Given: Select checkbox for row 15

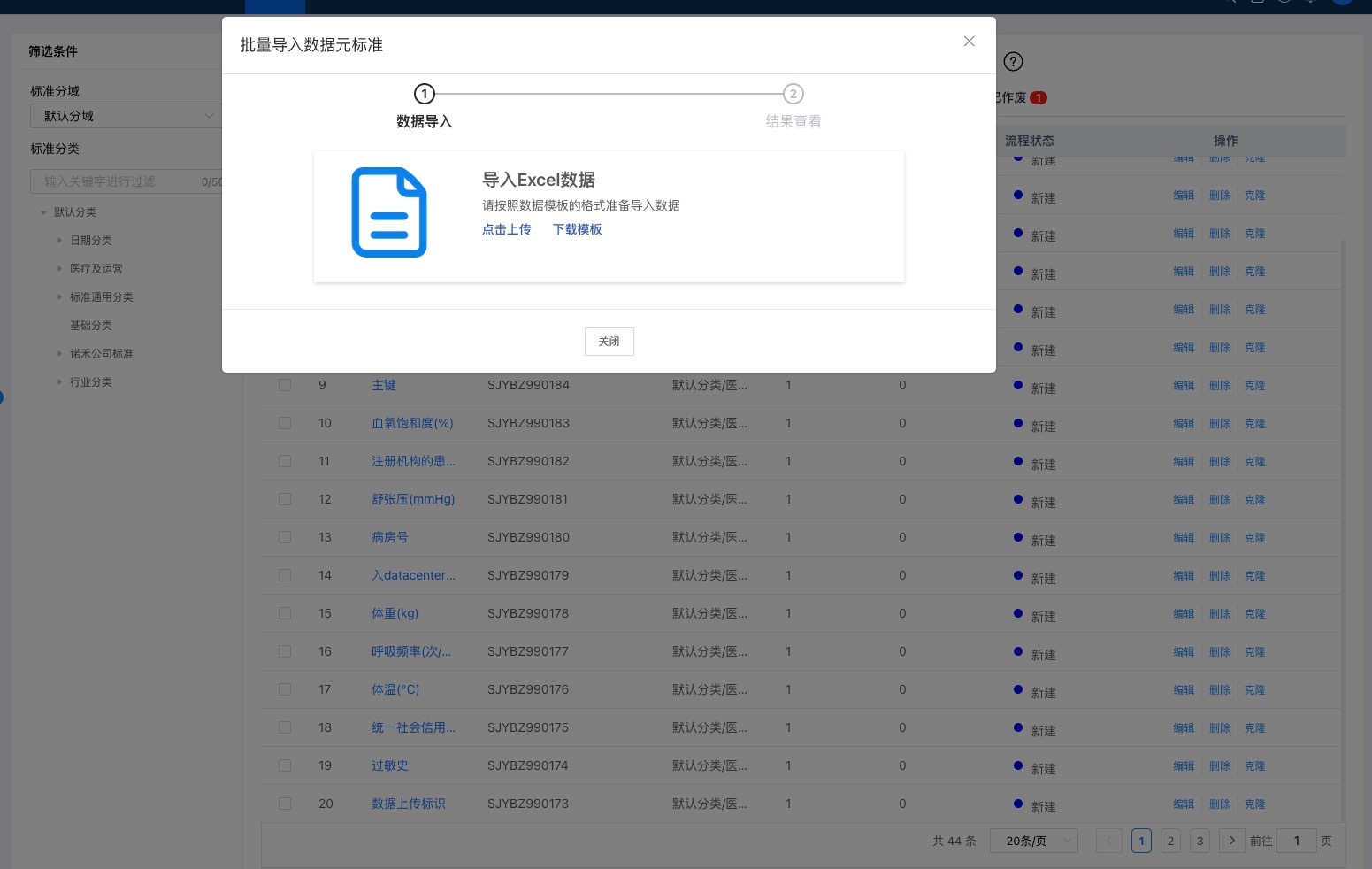Looking at the screenshot, I should (x=285, y=613).
